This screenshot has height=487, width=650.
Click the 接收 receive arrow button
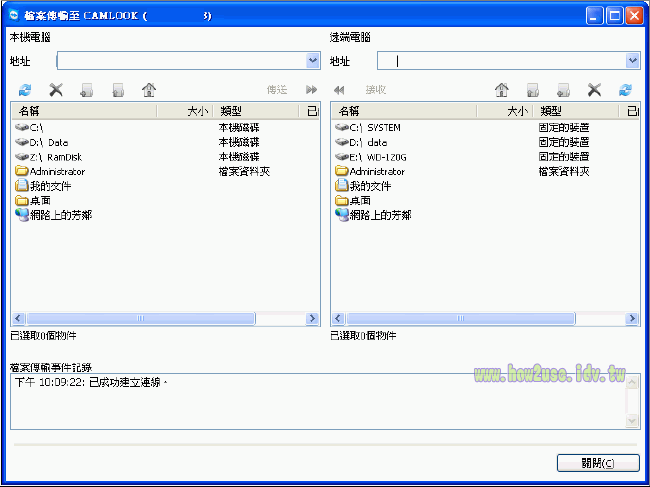[x=340, y=90]
